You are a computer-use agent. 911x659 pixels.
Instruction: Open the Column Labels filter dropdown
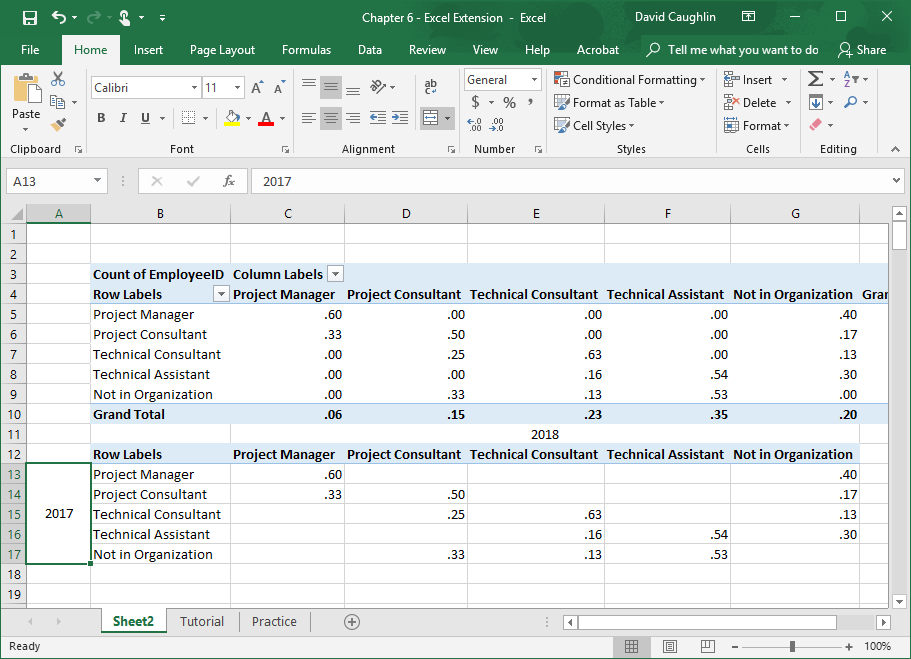[335, 274]
